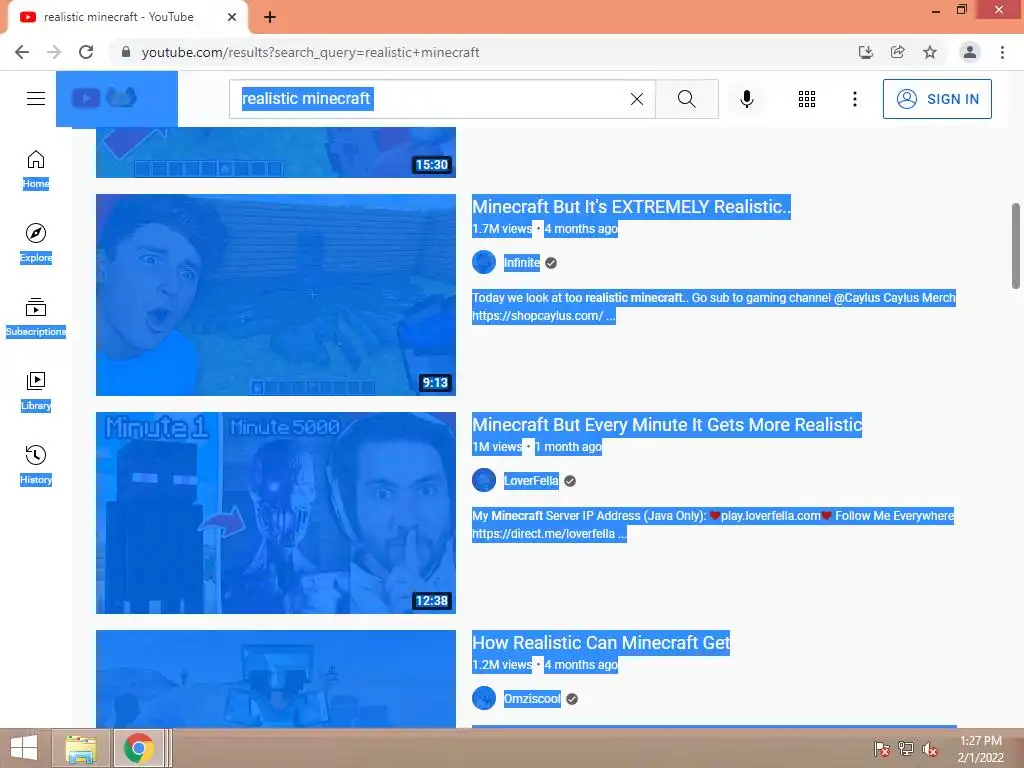1024x768 pixels.
Task: Open History in the sidebar
Action: (x=36, y=465)
